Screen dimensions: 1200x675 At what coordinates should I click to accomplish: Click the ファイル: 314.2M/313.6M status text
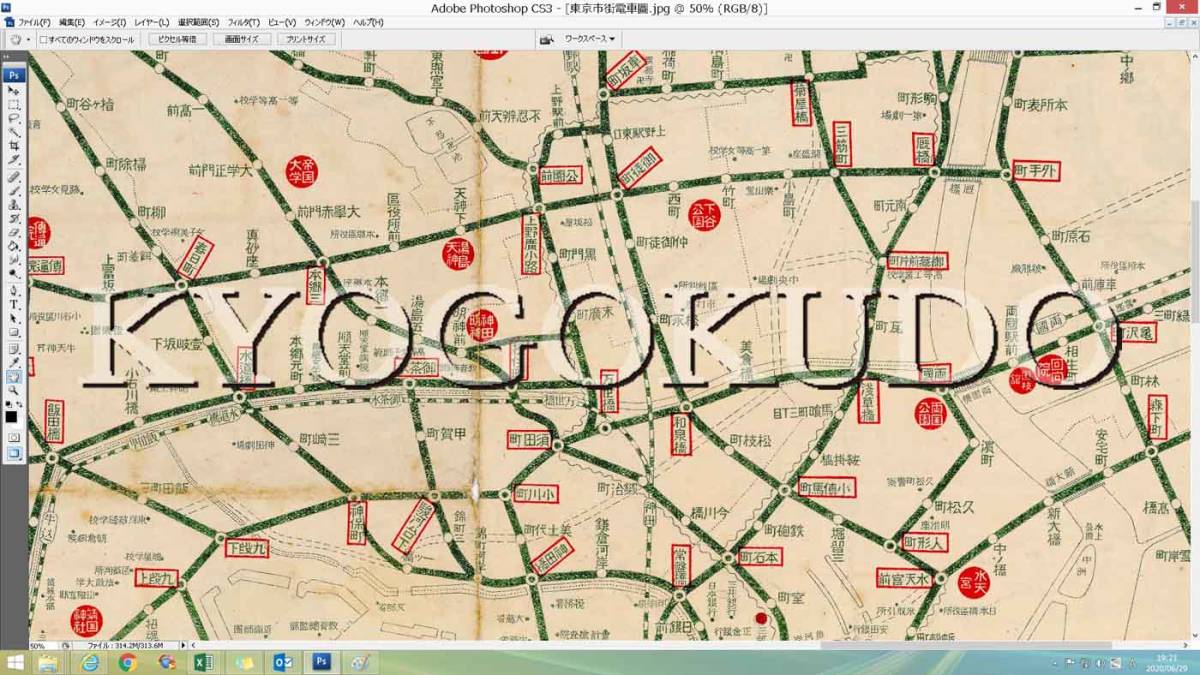127,646
